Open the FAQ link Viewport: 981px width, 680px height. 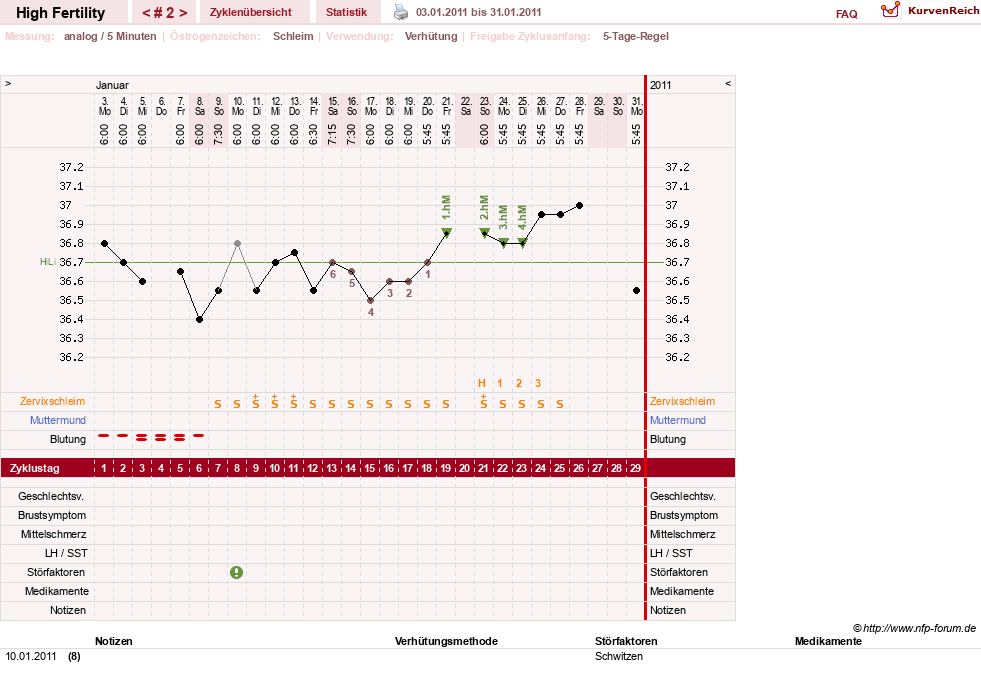coord(846,14)
